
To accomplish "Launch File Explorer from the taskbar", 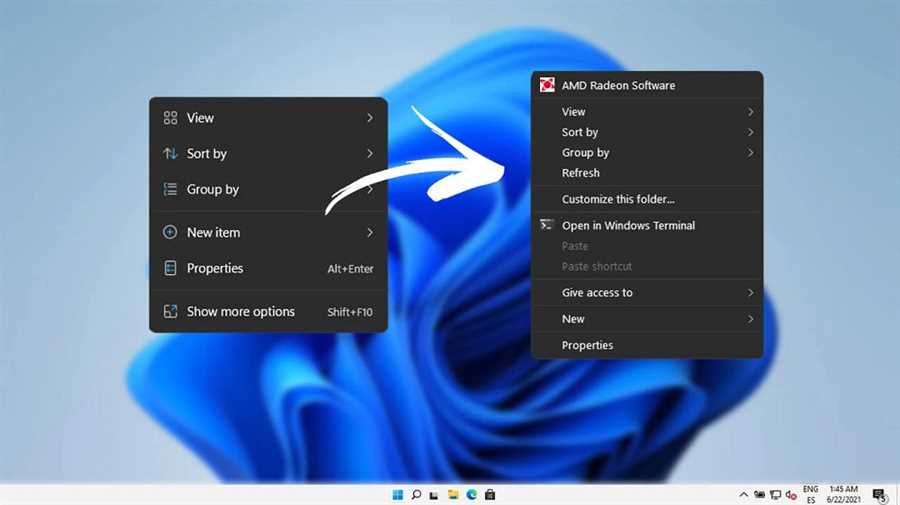I will click(x=453, y=495).
